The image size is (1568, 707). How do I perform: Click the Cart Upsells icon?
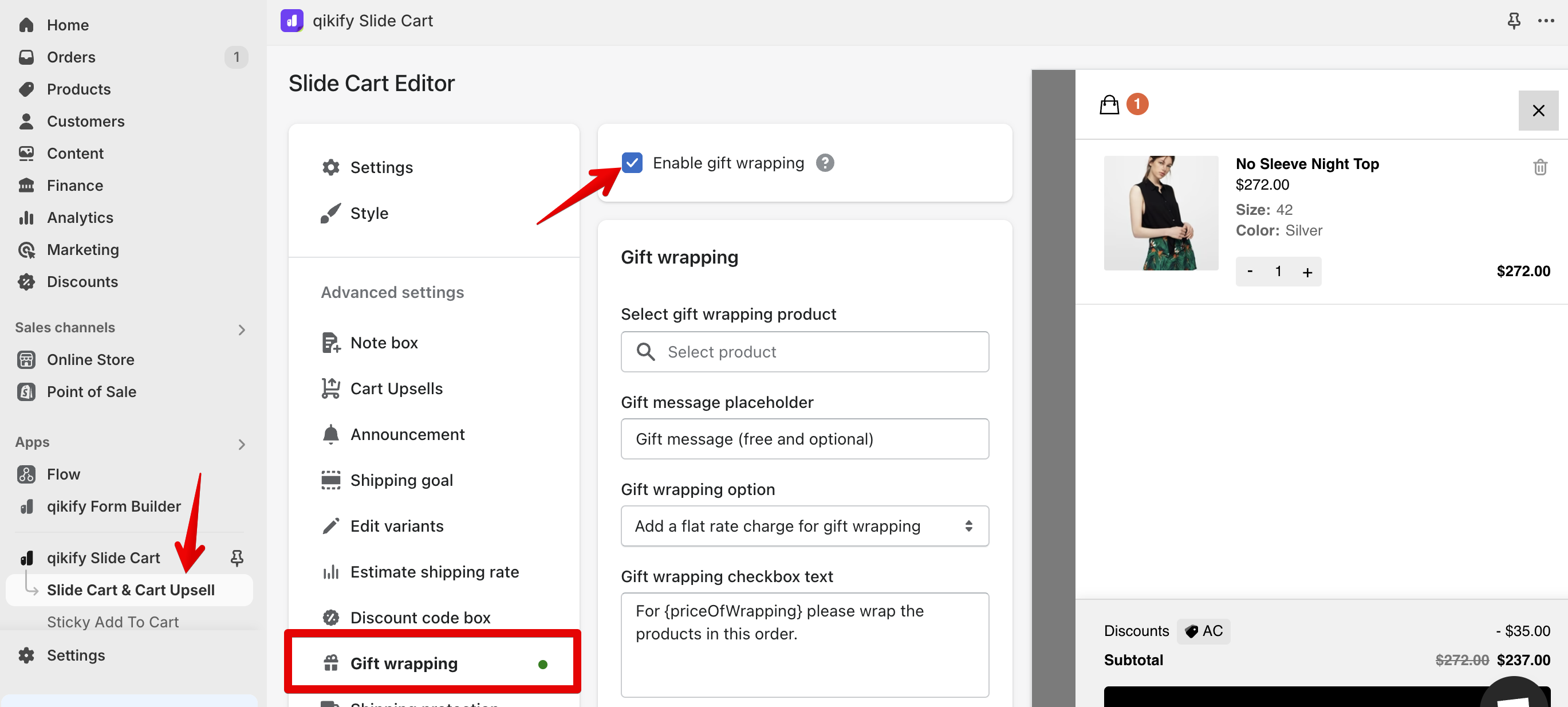point(330,388)
